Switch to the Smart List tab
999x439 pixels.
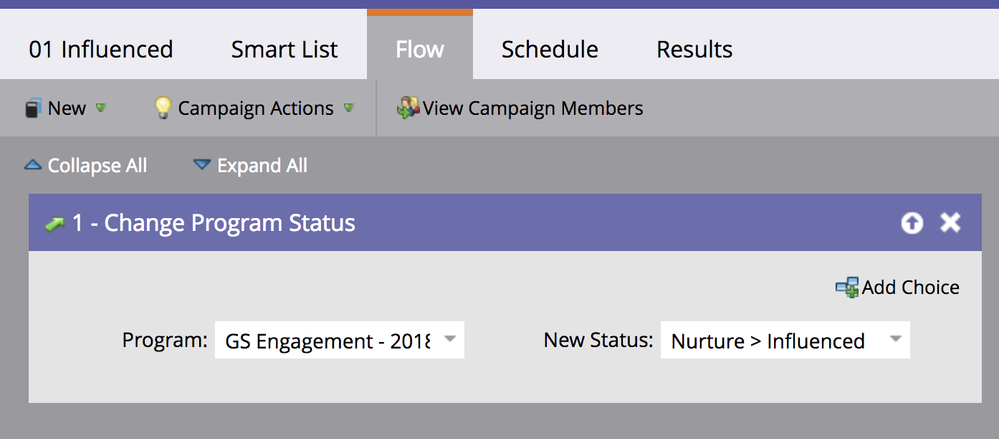(x=285, y=50)
